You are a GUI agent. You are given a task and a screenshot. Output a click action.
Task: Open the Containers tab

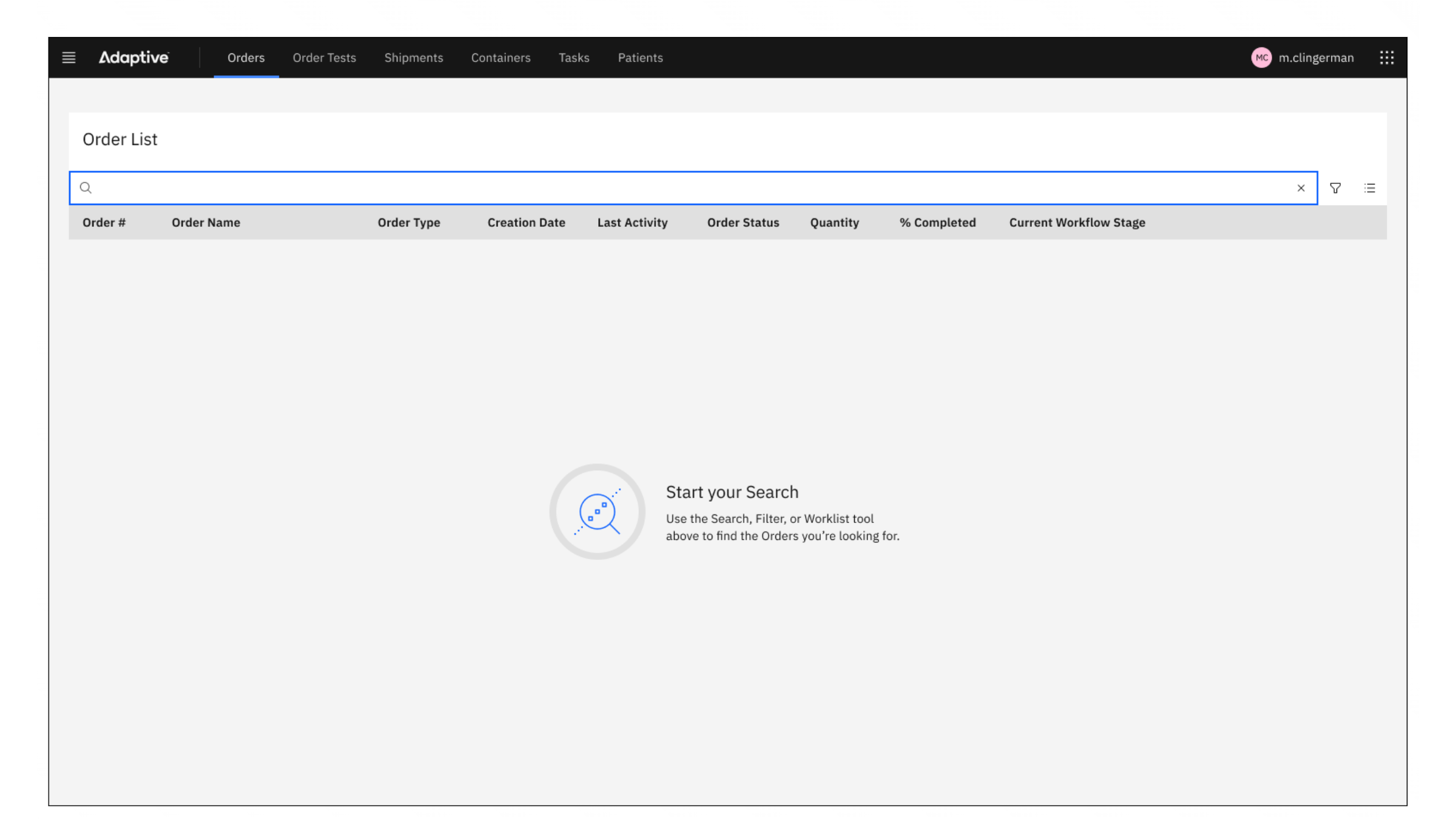pyautogui.click(x=500, y=58)
